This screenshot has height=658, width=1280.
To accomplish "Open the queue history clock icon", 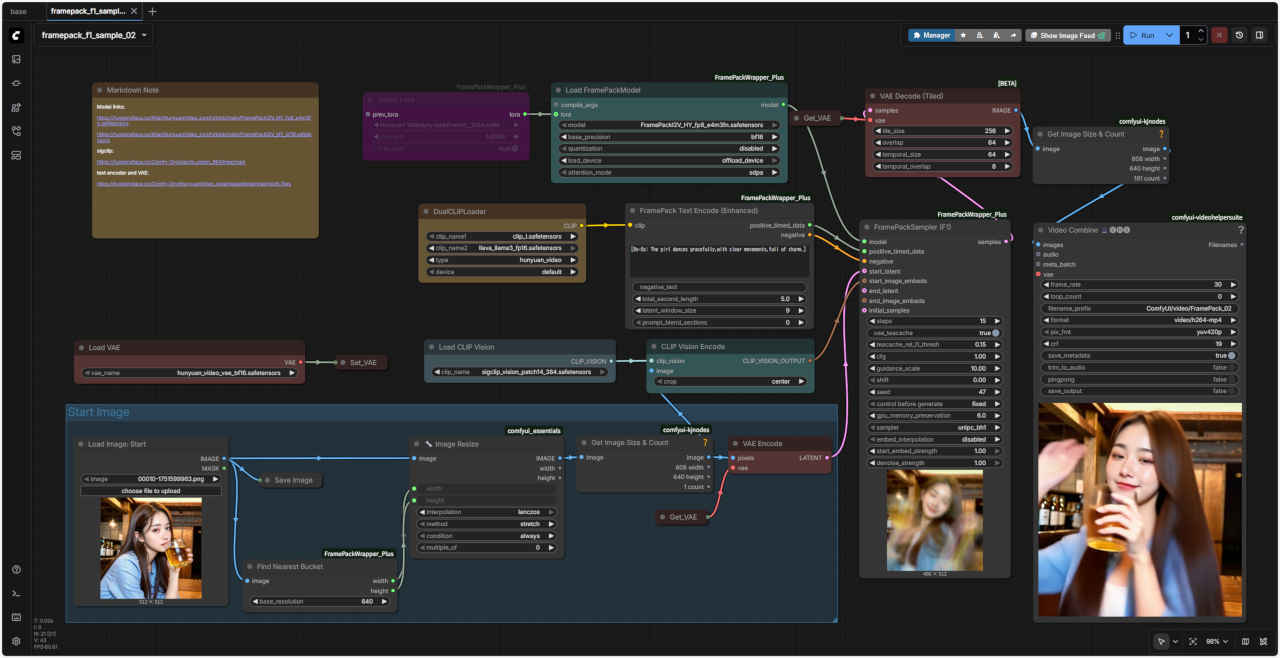I will [1240, 35].
